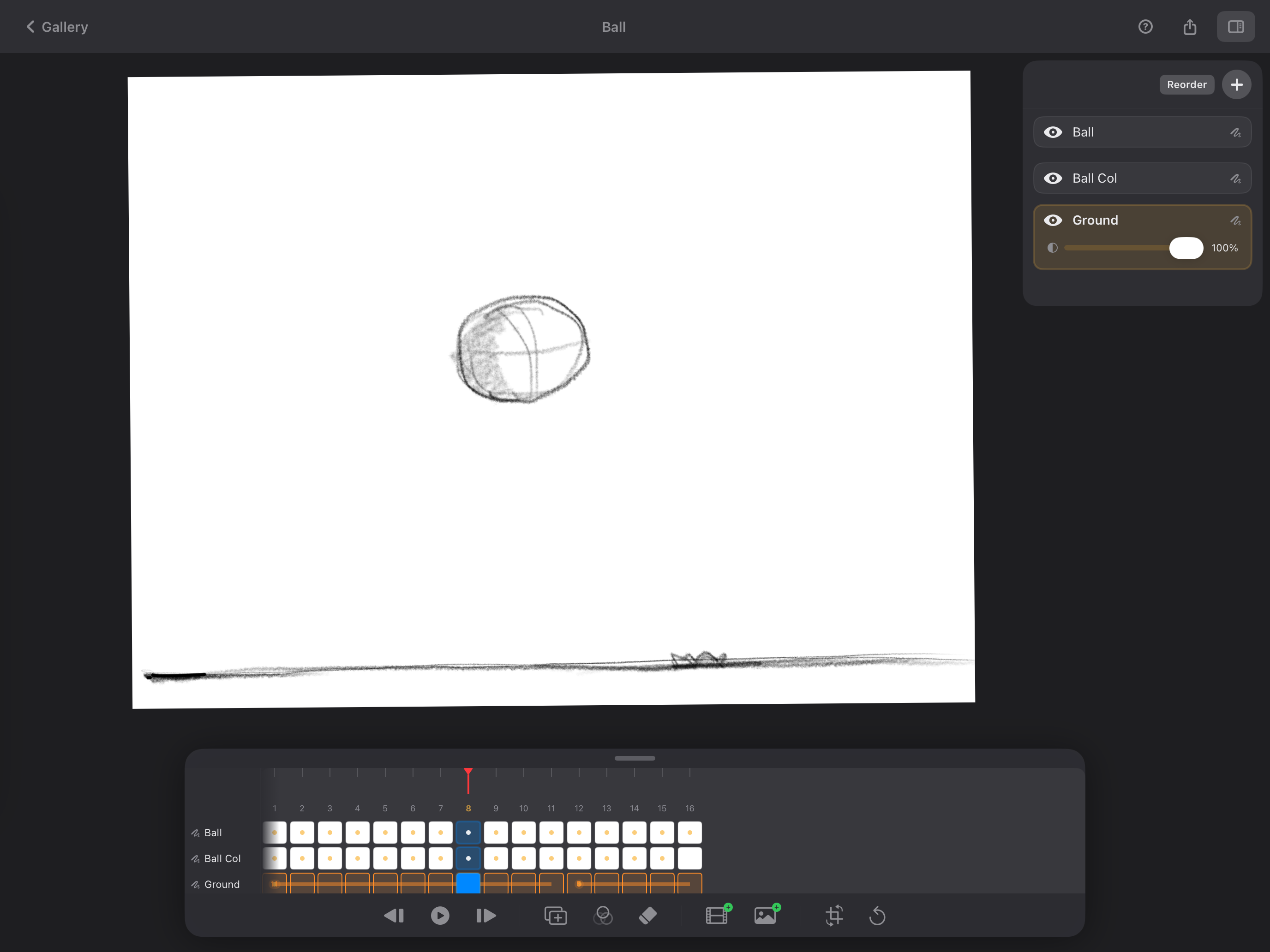Select frame 12 of Ground track
This screenshot has height=952, width=1270.
point(579,884)
